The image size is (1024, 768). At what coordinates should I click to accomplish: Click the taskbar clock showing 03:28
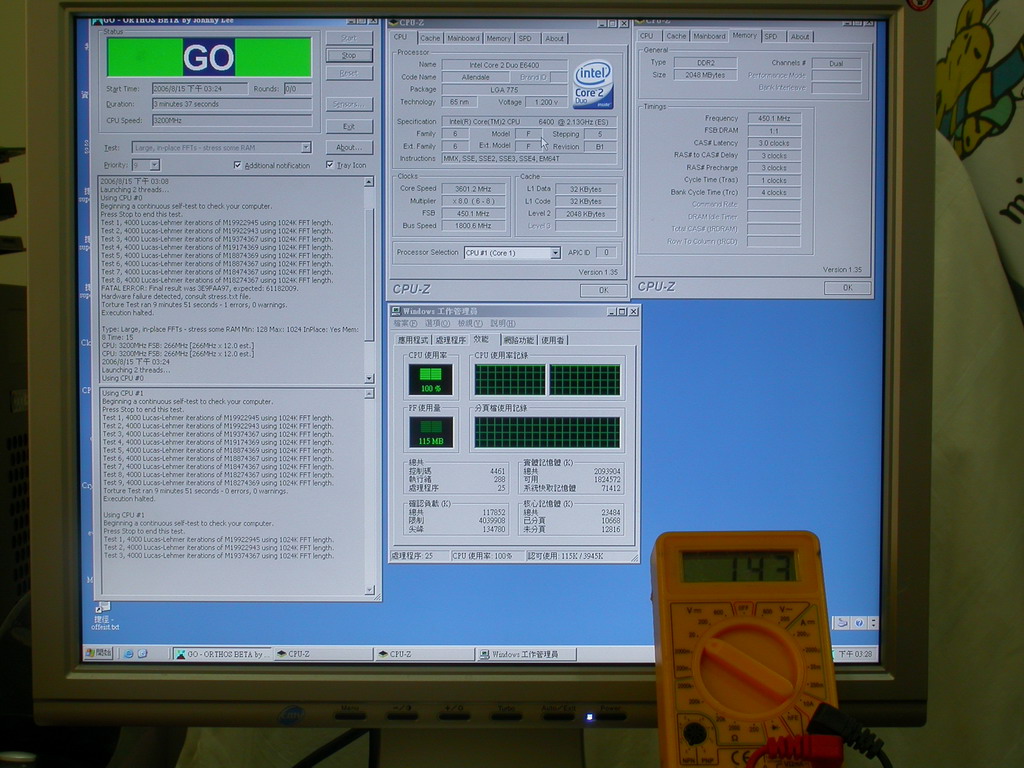coord(855,654)
